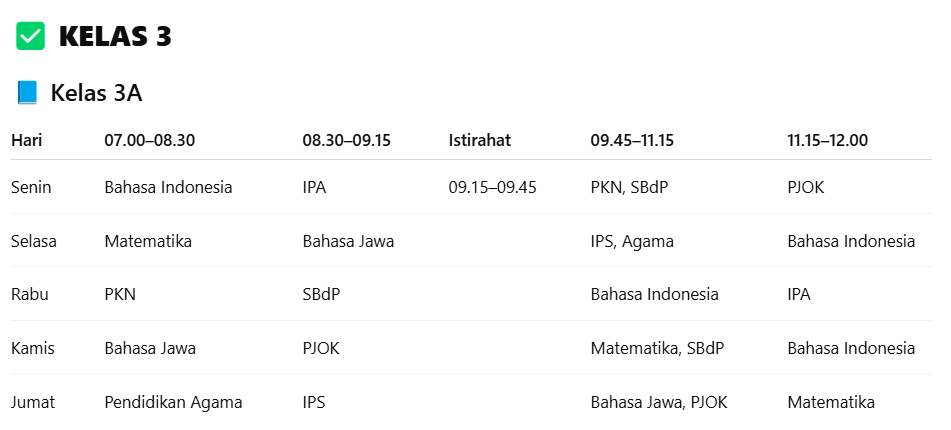Select the Rabu row label
The width and height of the screenshot is (951, 430).
point(30,295)
